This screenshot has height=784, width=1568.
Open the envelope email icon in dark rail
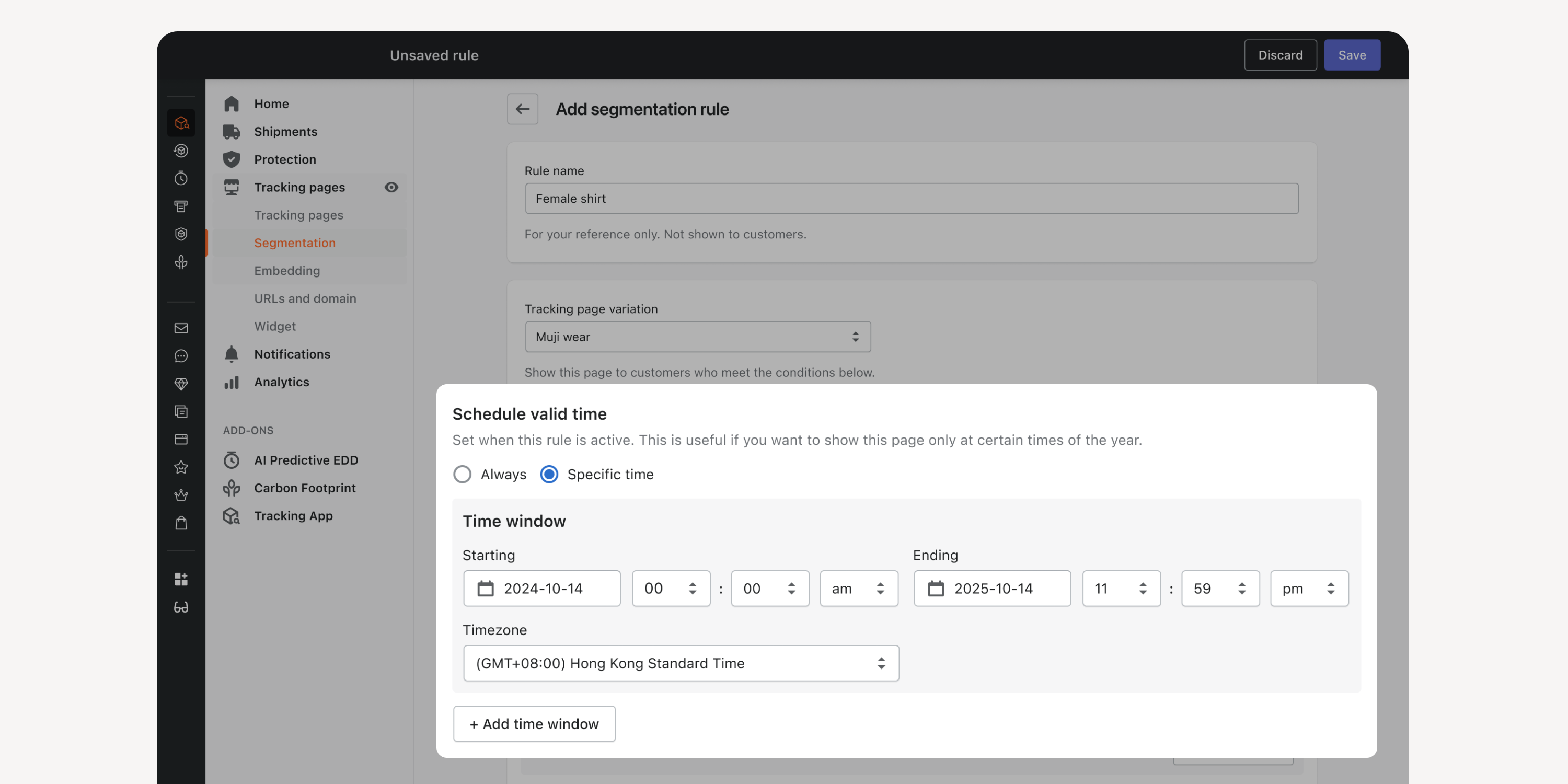click(x=181, y=328)
